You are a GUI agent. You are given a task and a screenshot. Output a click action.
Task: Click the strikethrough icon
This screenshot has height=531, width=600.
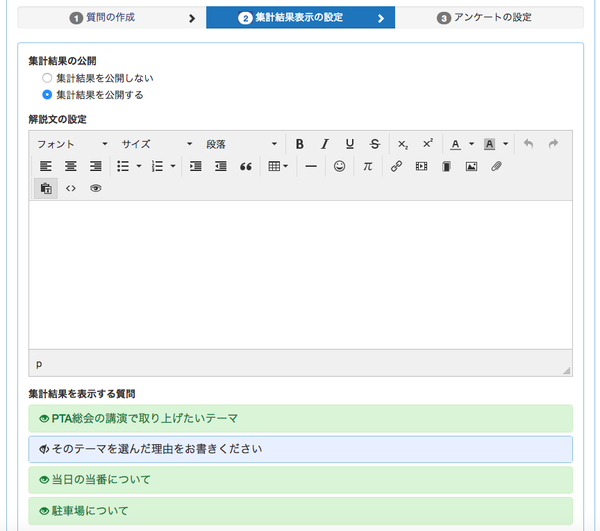coord(374,144)
